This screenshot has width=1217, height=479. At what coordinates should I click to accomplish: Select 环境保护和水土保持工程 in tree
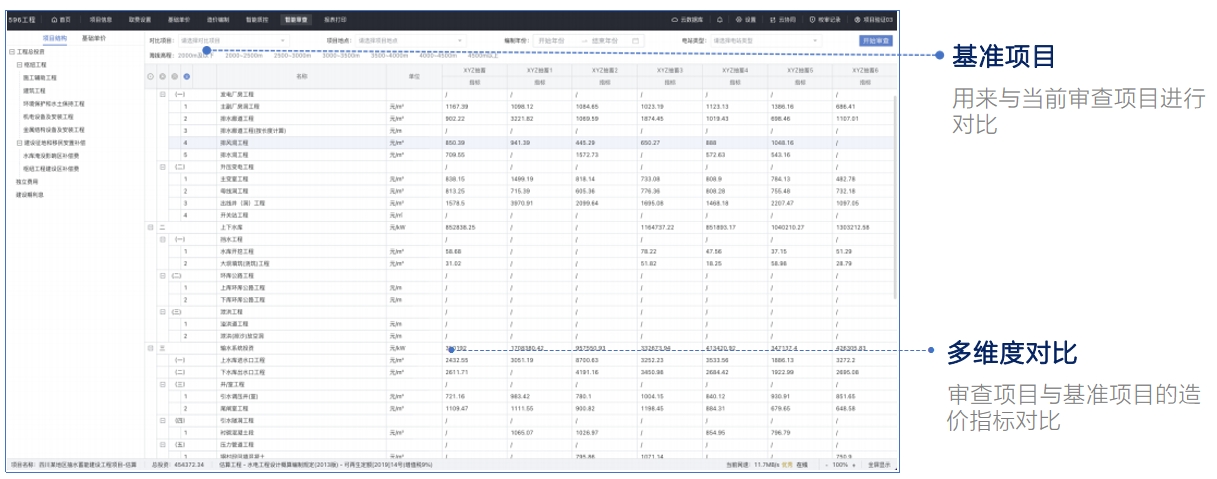(x=53, y=103)
